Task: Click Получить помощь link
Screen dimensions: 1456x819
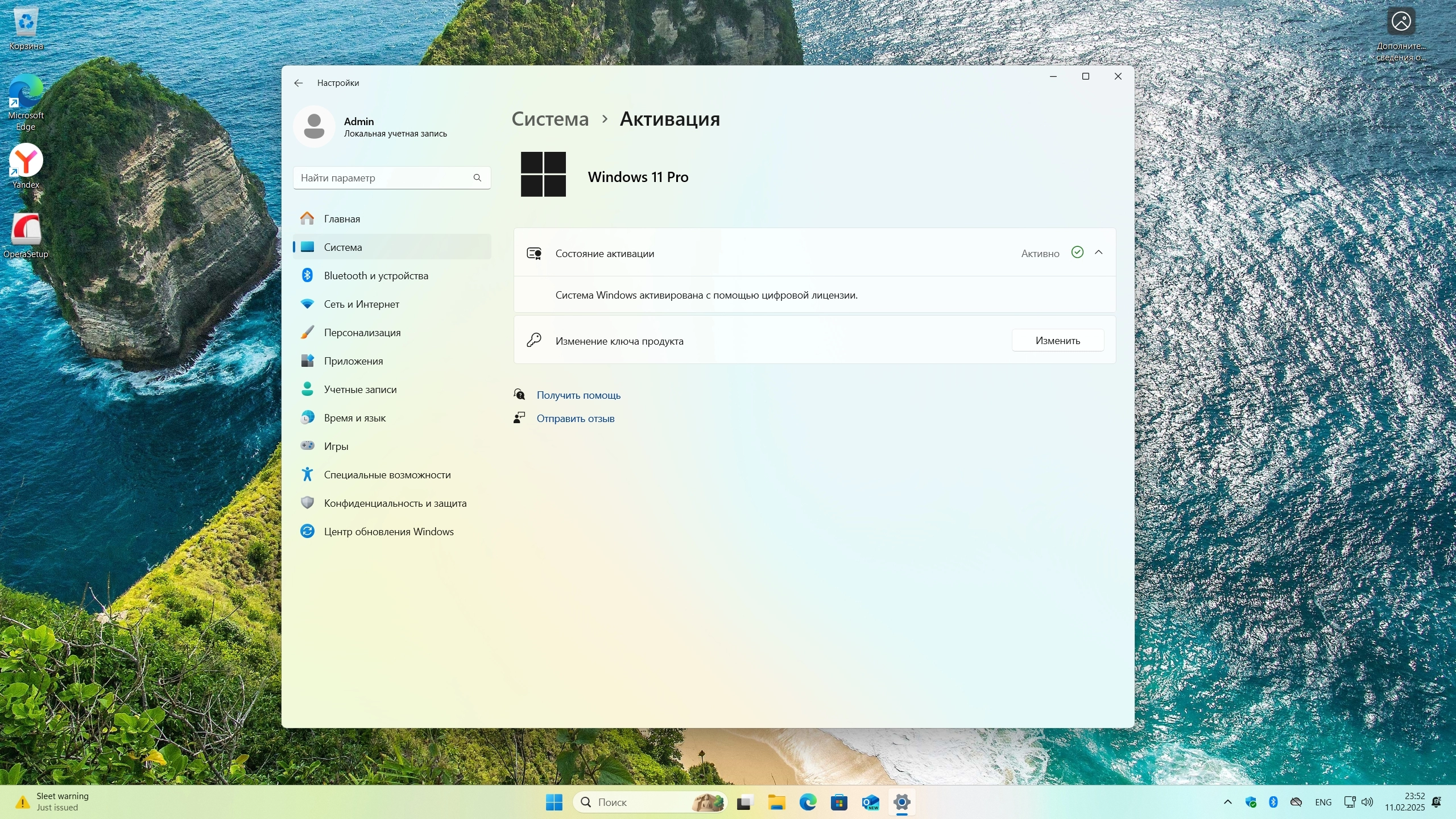Action: [x=578, y=395]
